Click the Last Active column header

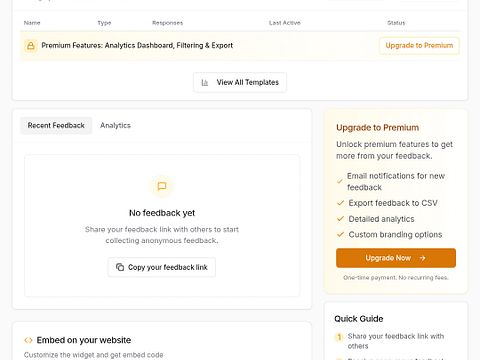click(x=285, y=23)
